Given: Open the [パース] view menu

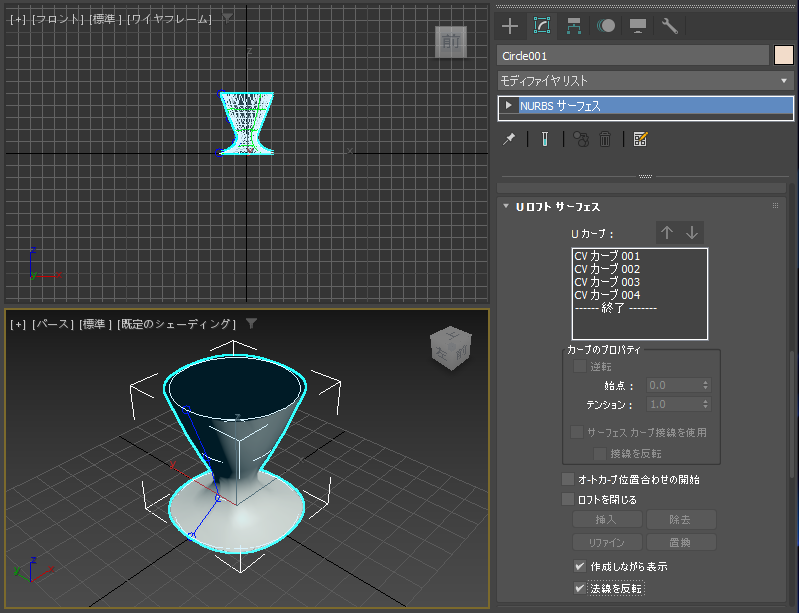Looking at the screenshot, I should 53,324.
